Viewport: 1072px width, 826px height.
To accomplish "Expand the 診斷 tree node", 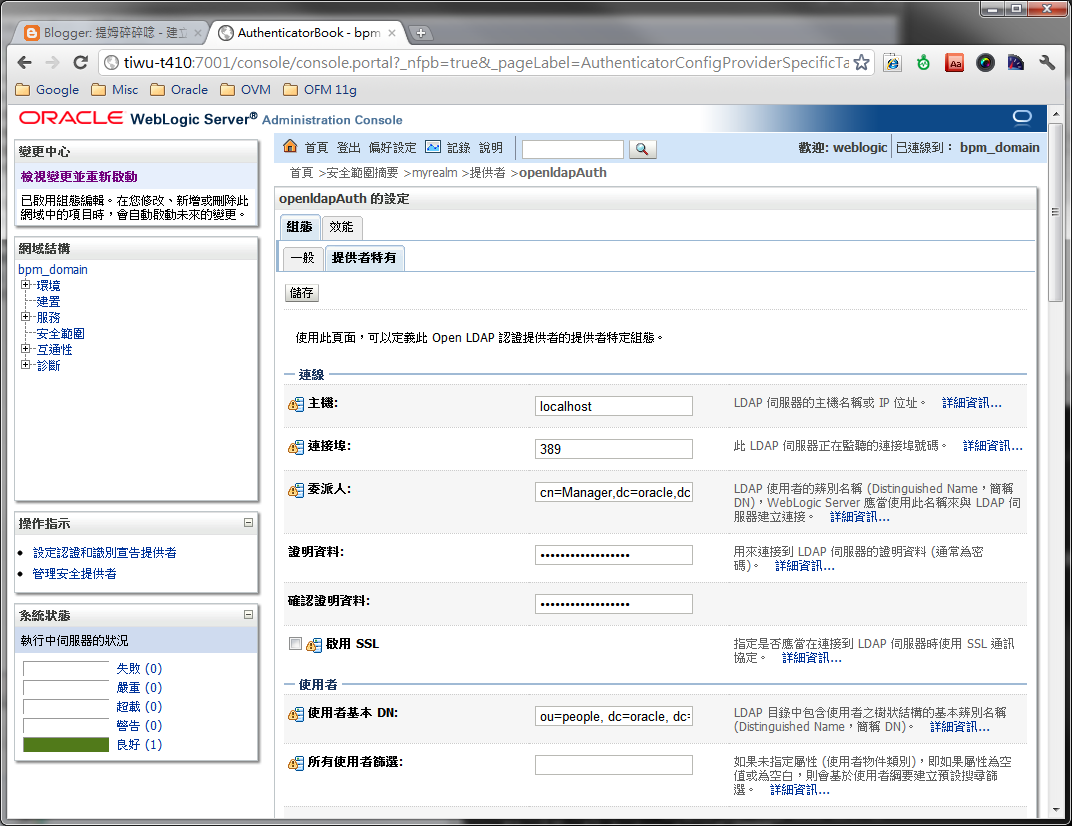I will coord(25,364).
